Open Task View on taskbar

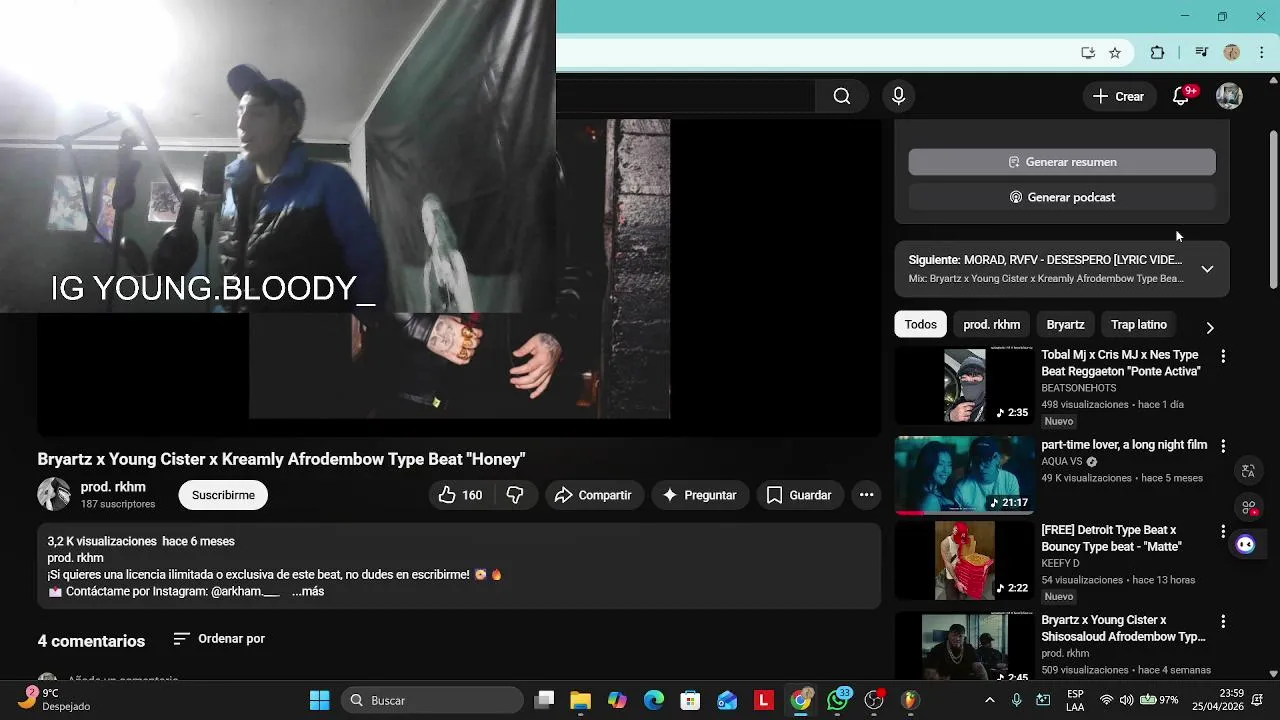coord(544,700)
